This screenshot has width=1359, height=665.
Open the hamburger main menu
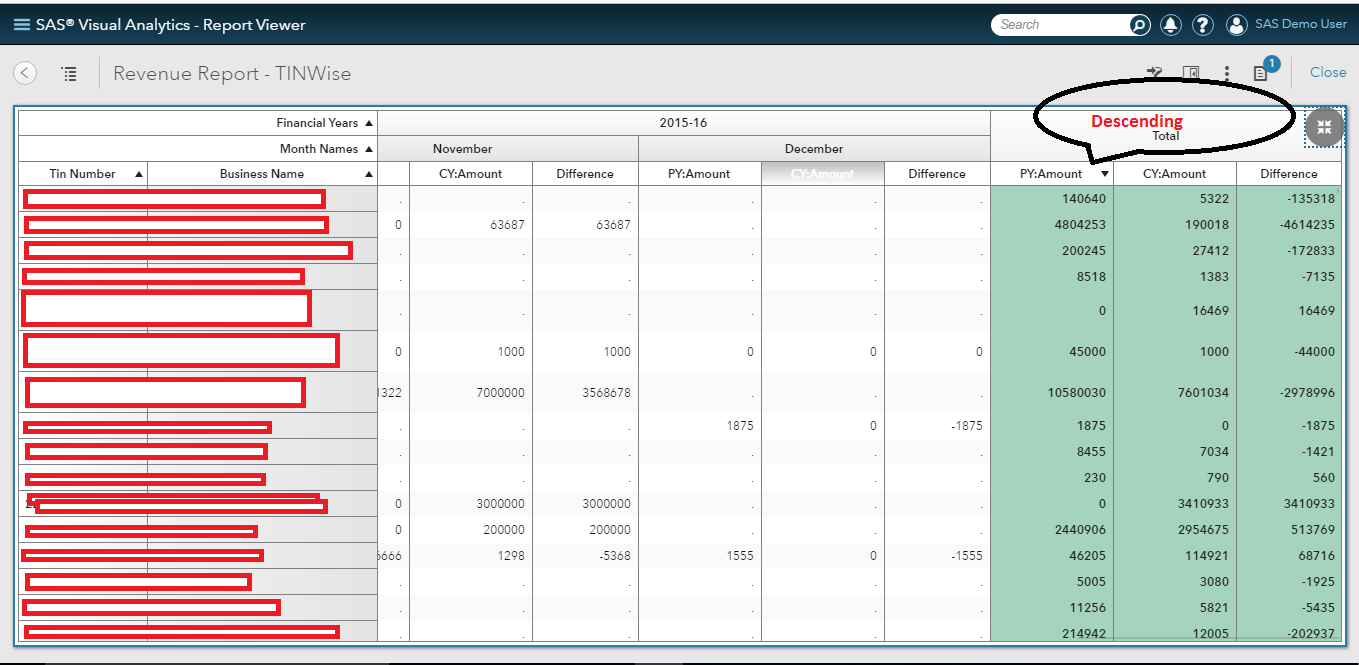click(x=21, y=25)
